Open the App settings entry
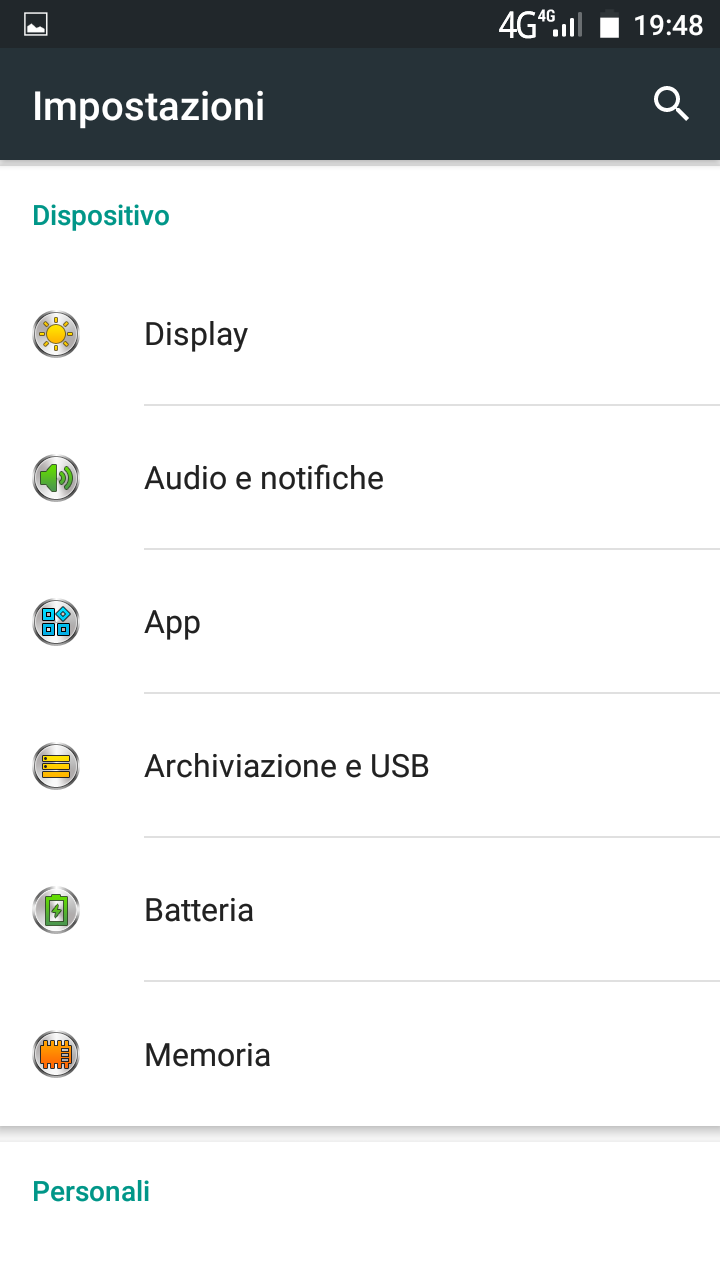The width and height of the screenshot is (720, 1280). click(x=173, y=622)
